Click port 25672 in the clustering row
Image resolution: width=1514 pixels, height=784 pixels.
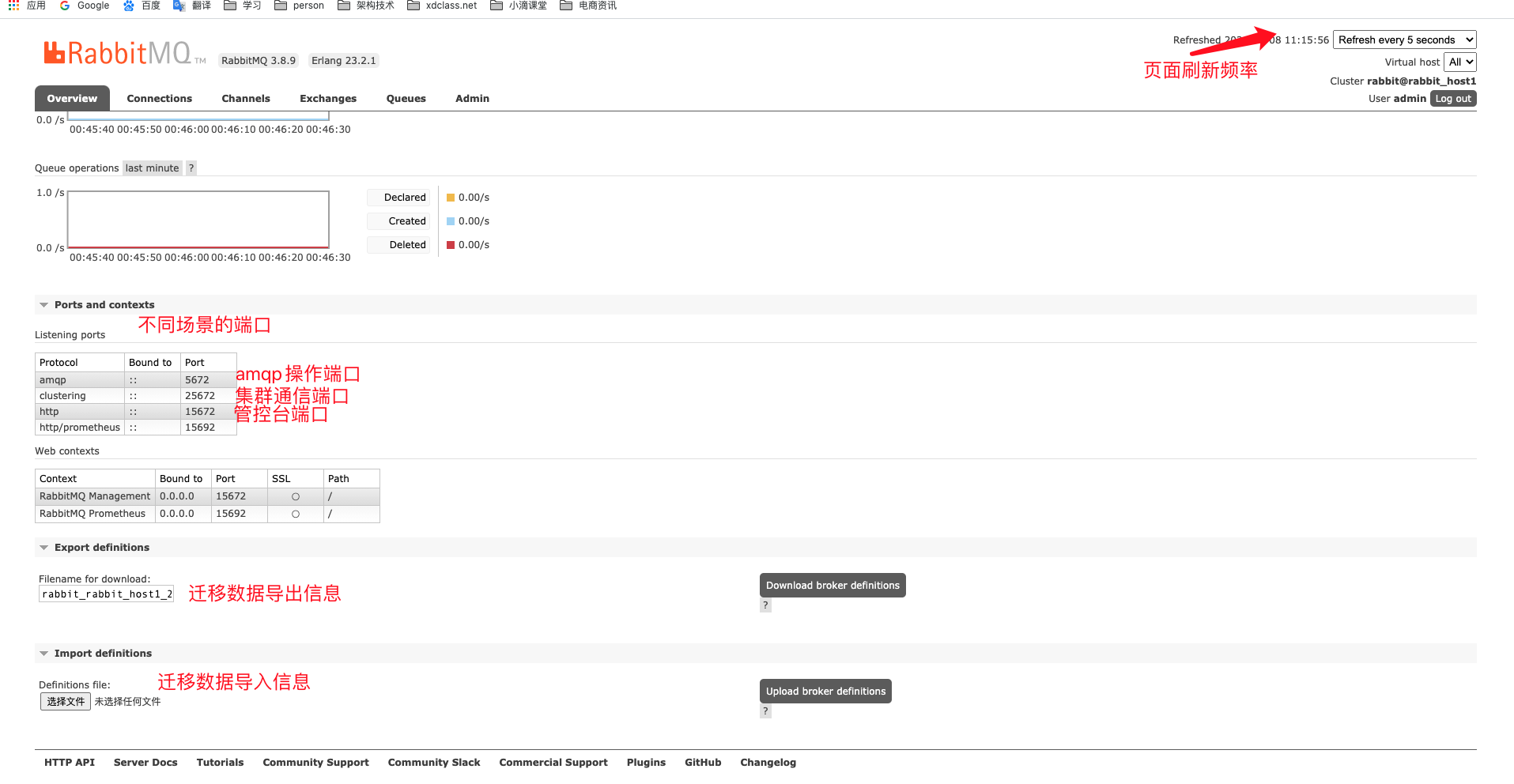coord(200,396)
